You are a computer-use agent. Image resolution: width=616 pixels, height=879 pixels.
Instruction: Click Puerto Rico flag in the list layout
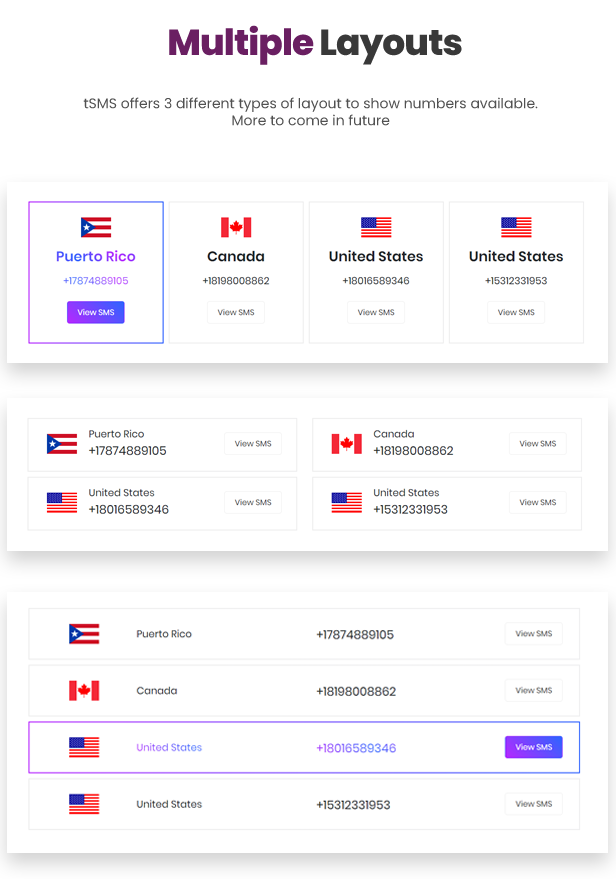[x=84, y=634]
